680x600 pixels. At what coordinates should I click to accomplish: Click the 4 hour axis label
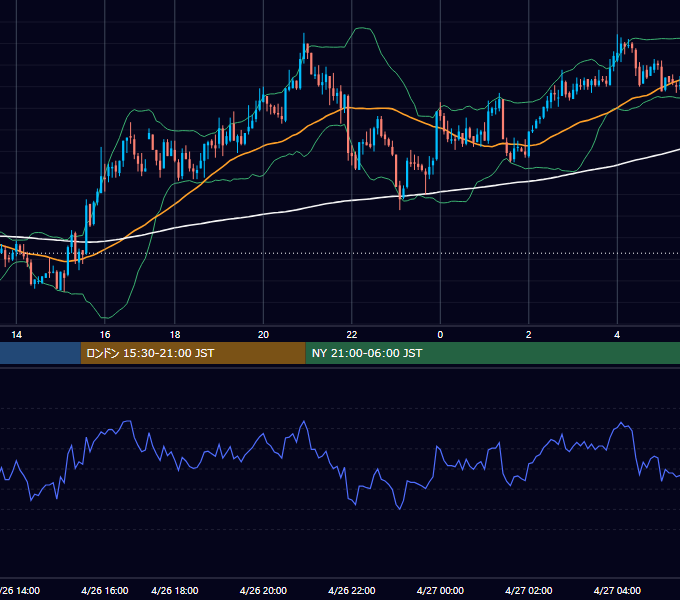617,335
